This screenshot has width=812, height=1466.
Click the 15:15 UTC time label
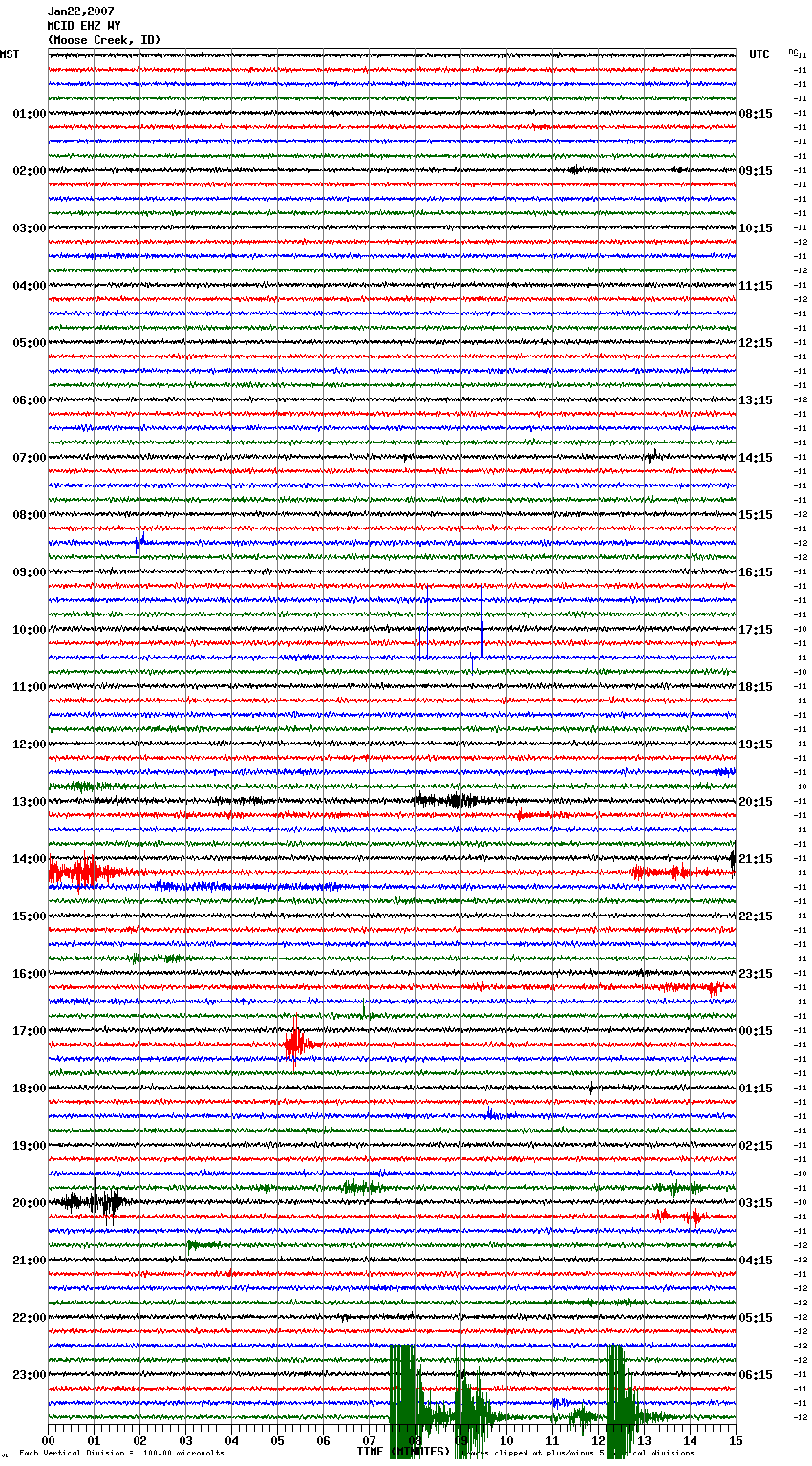pos(756,515)
